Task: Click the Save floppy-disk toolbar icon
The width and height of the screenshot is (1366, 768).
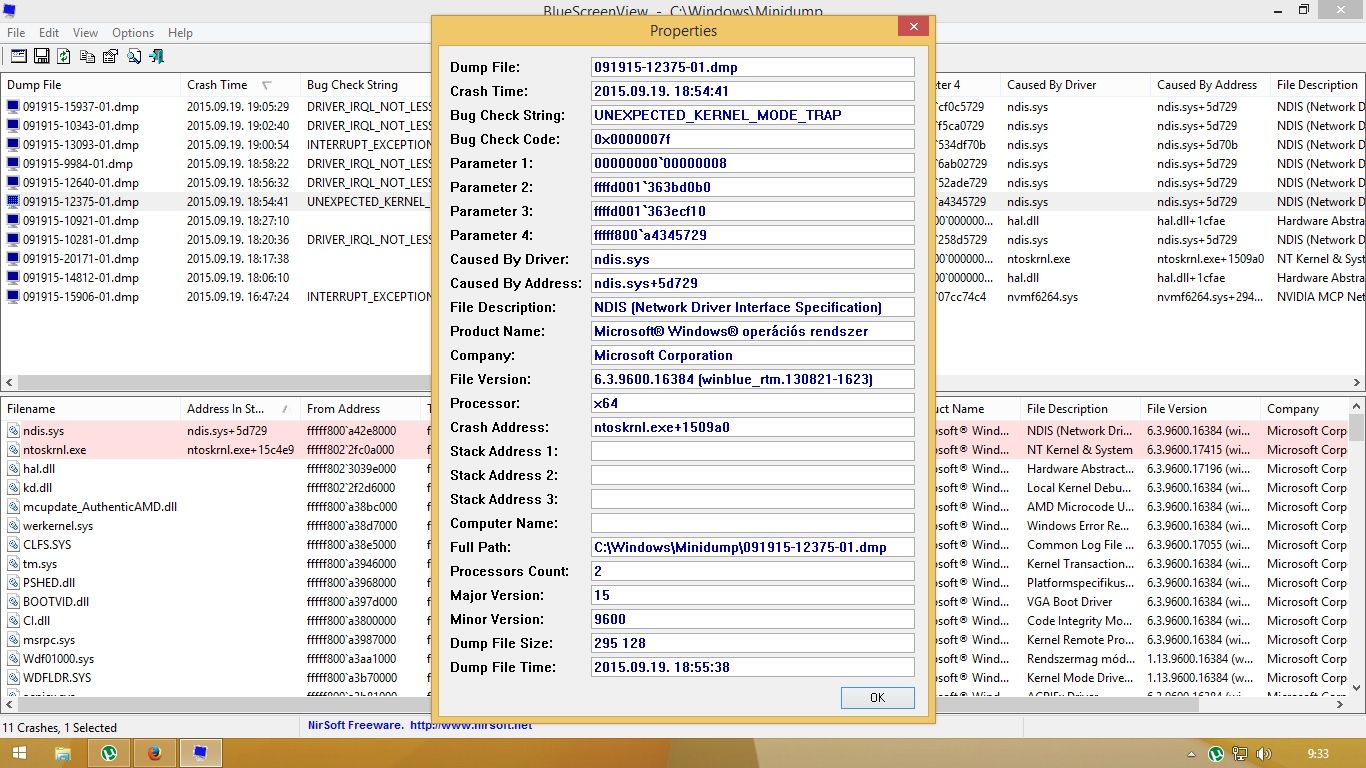Action: click(x=42, y=56)
